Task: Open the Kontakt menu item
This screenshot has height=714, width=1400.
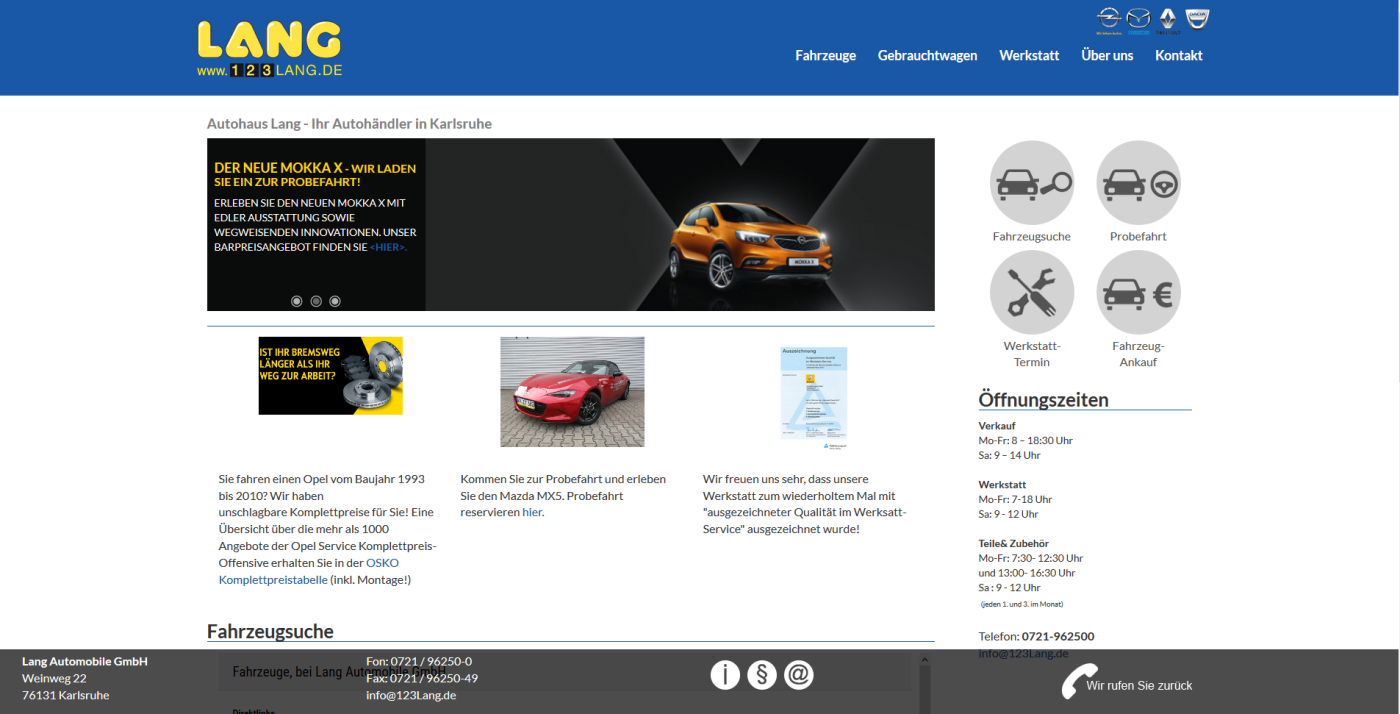Action: click(x=1179, y=55)
